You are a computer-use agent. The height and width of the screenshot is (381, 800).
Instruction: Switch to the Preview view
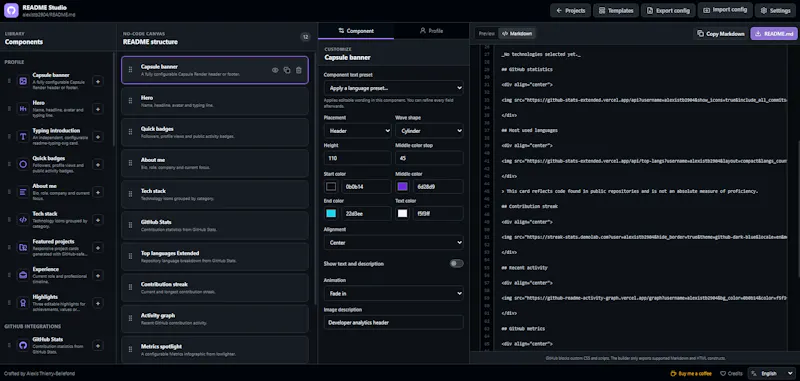click(486, 34)
